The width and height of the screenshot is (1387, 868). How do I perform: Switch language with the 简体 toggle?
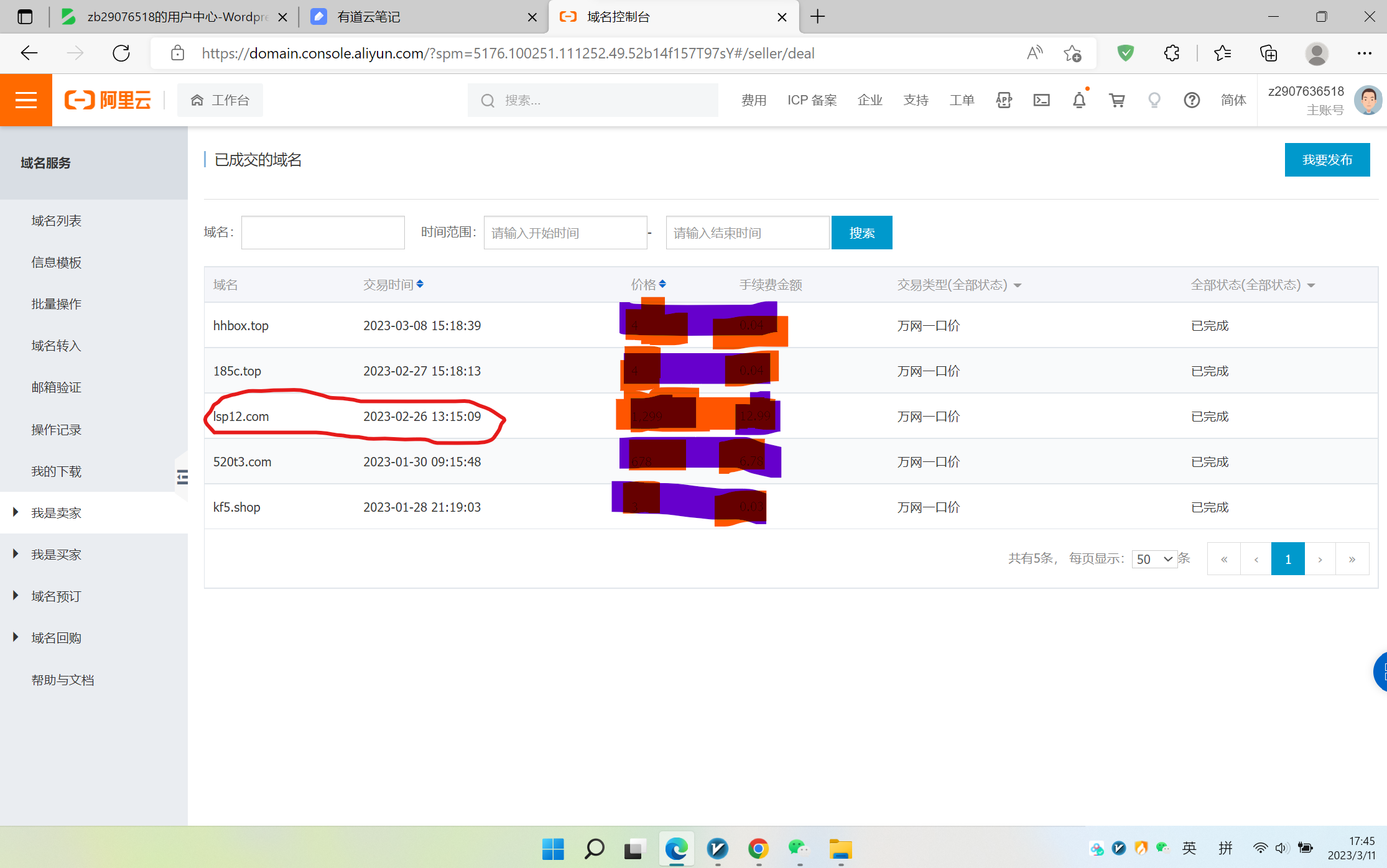(x=1233, y=100)
